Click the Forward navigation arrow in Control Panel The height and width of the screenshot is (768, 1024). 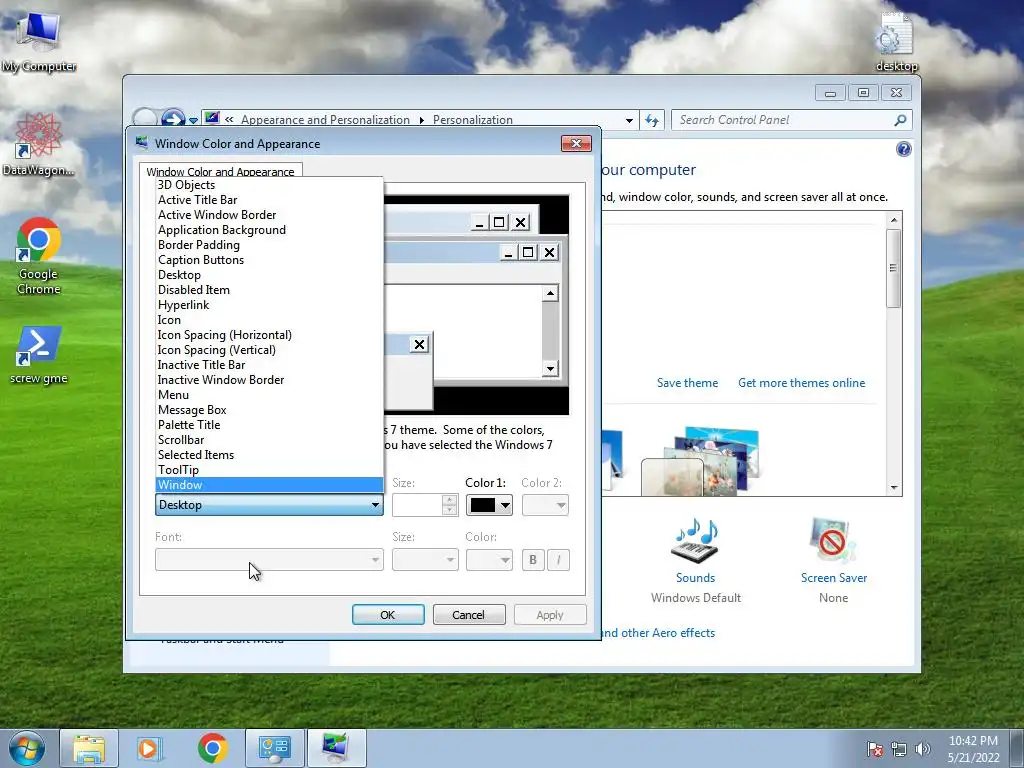tap(173, 118)
